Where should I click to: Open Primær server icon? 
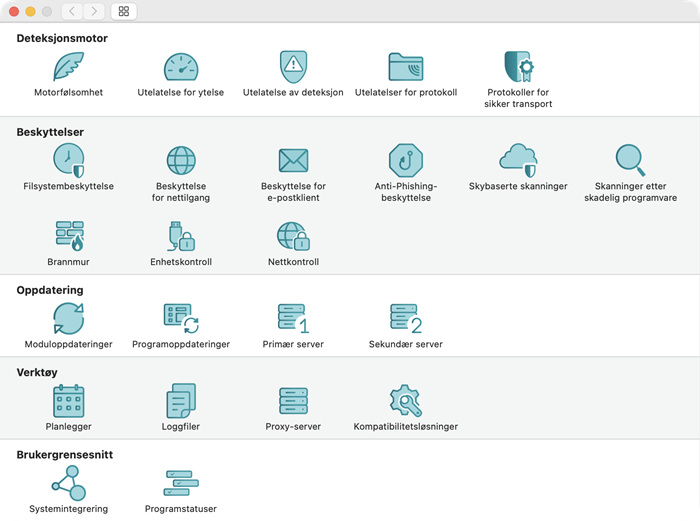(293, 318)
